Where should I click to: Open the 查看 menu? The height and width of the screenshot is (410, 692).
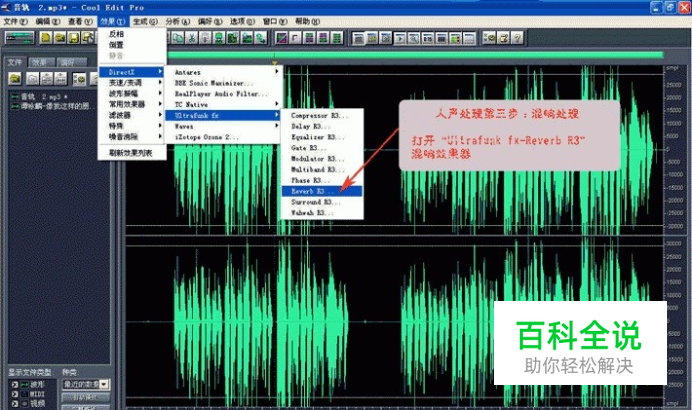[x=80, y=21]
